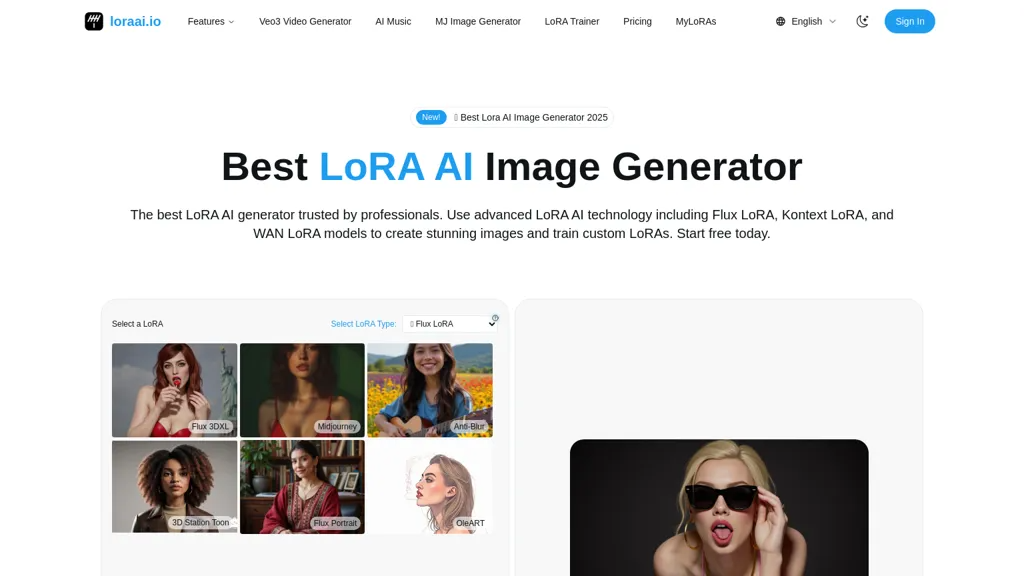Image resolution: width=1024 pixels, height=576 pixels.
Task: Select the Midjourney LoRA thumbnail
Action: [302, 390]
